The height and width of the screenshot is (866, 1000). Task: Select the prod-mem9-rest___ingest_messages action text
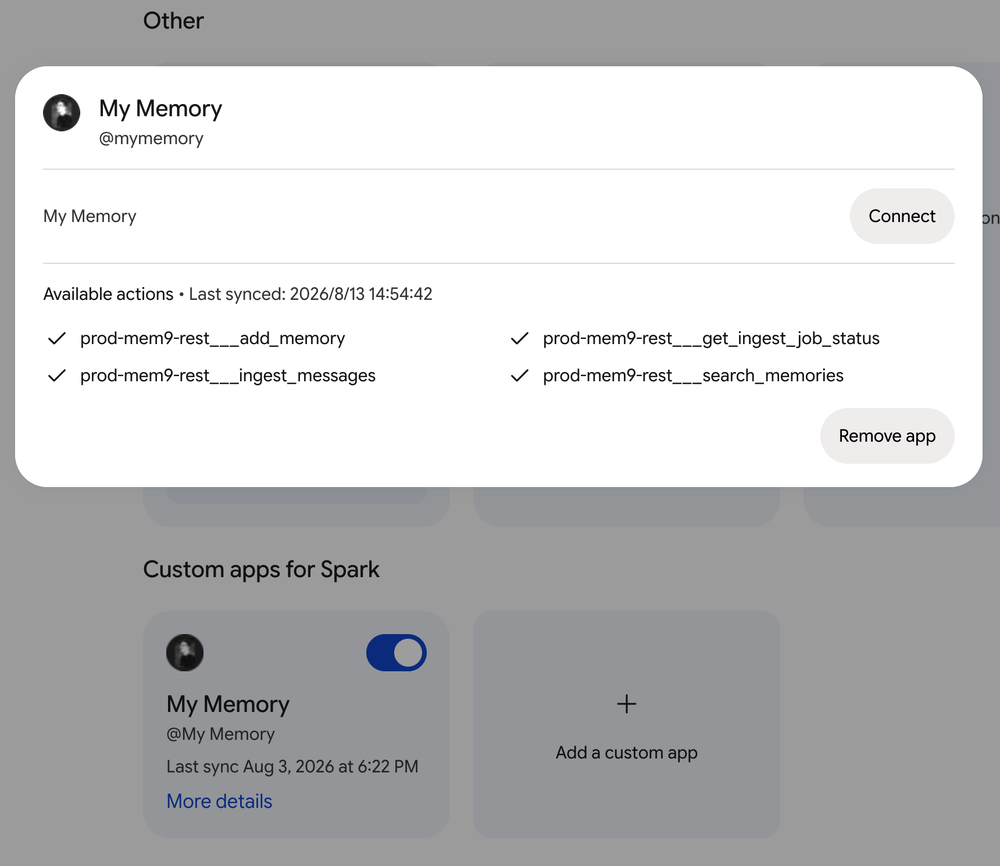pos(228,376)
